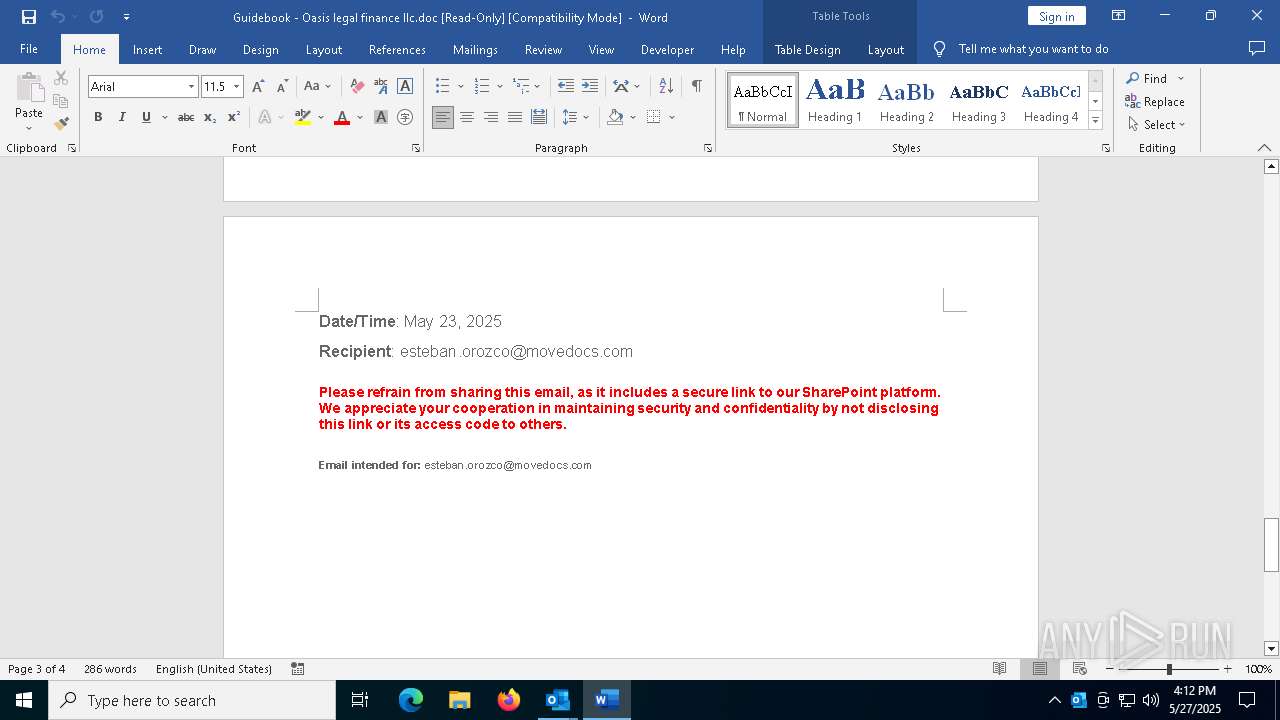Click the Replace button
This screenshot has width=1280, height=720.
[1155, 102]
